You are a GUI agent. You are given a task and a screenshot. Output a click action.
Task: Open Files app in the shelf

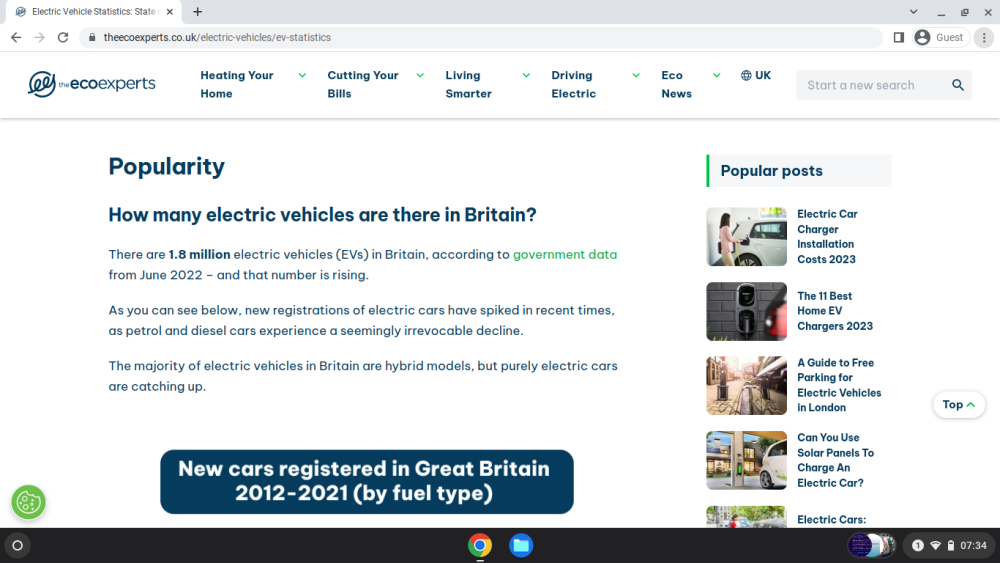click(x=521, y=545)
